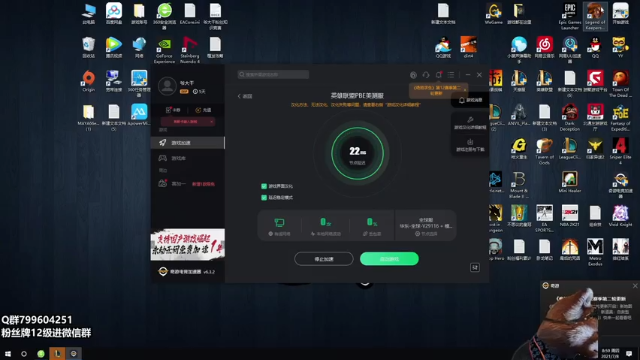The width and height of the screenshot is (640, 360).
Task: Open the QQ penguin desktop icon
Action: (595, 47)
